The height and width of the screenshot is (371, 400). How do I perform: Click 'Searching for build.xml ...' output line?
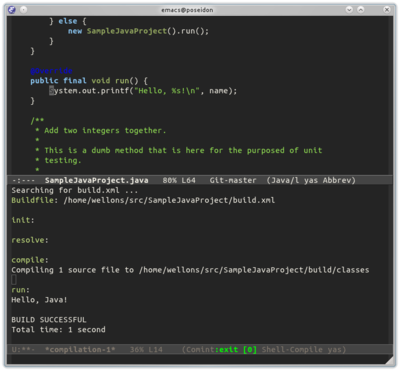75,190
